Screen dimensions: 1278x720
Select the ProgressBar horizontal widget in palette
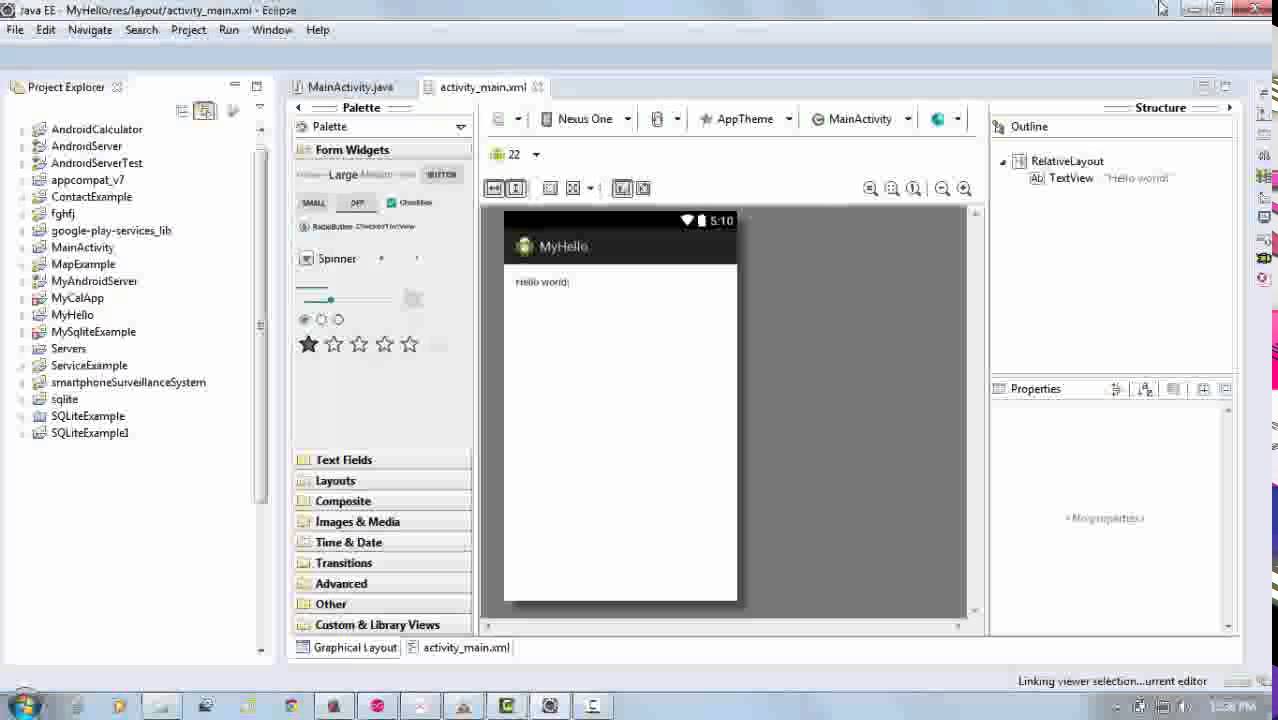(312, 287)
